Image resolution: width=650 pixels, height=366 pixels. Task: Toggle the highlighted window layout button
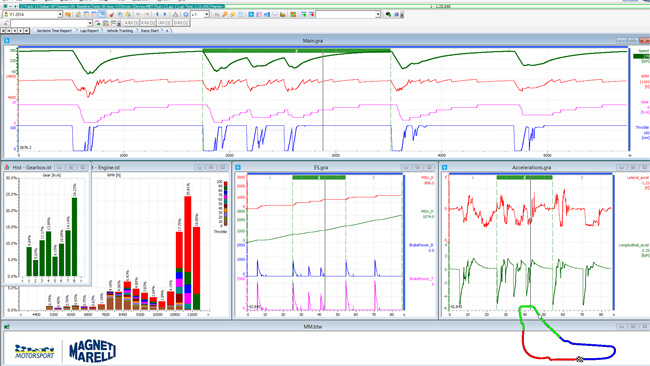[x=102, y=15]
